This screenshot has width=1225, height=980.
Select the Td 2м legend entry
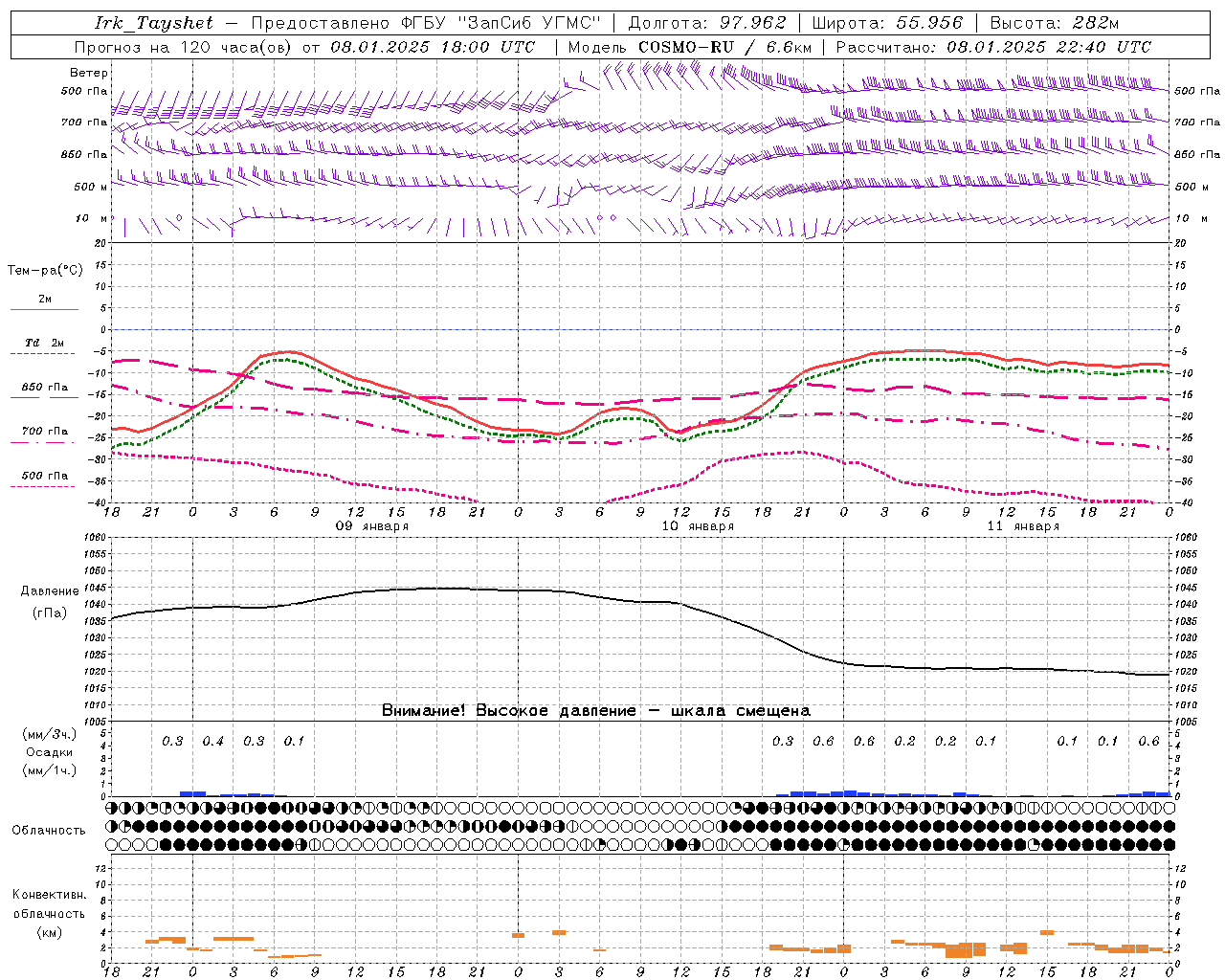coord(44,343)
